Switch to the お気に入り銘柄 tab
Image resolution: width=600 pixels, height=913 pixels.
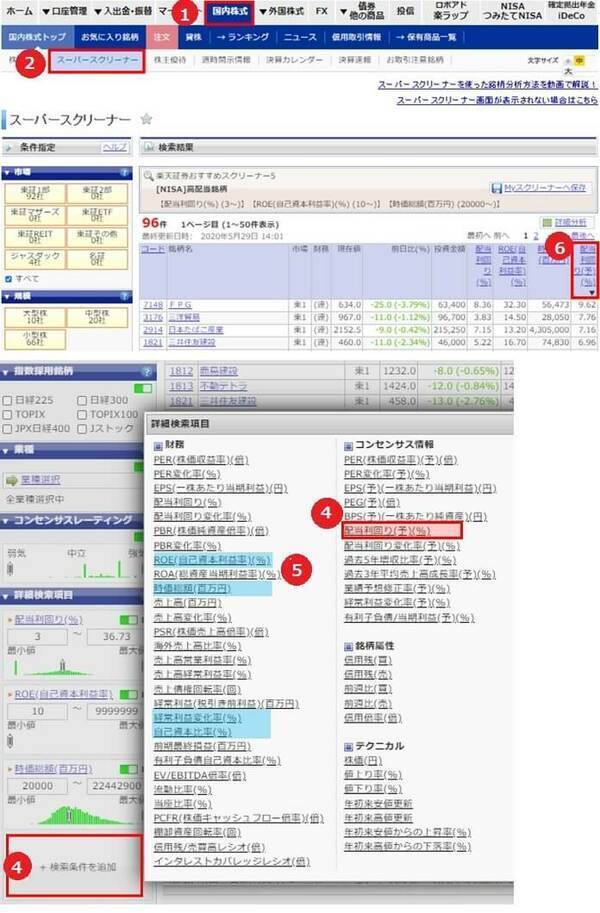(110, 37)
